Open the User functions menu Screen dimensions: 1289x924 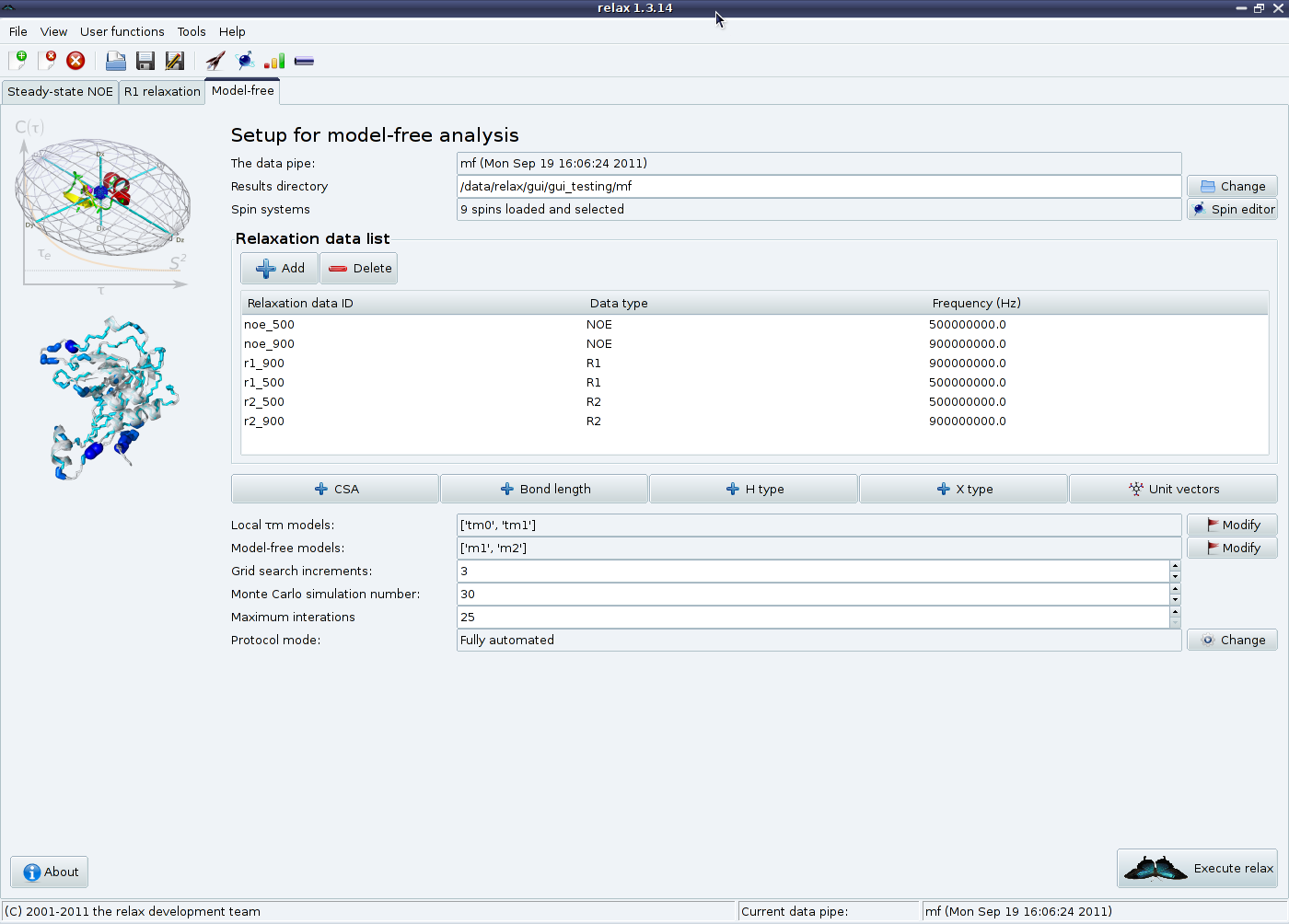(x=122, y=31)
